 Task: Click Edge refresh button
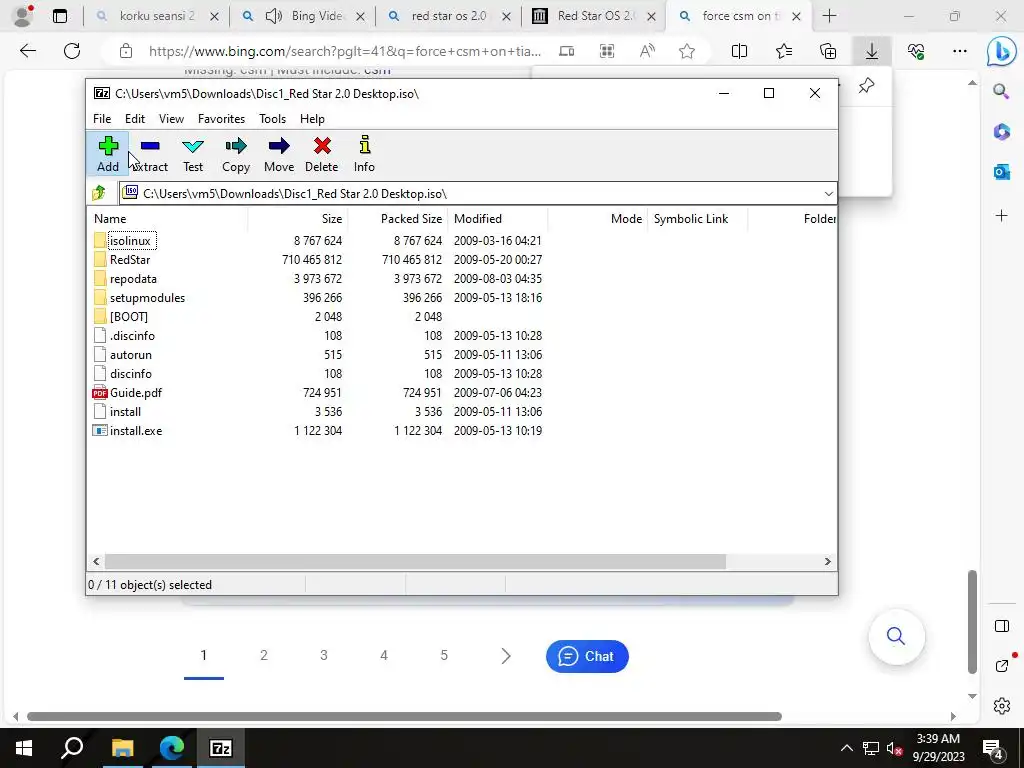[x=72, y=51]
